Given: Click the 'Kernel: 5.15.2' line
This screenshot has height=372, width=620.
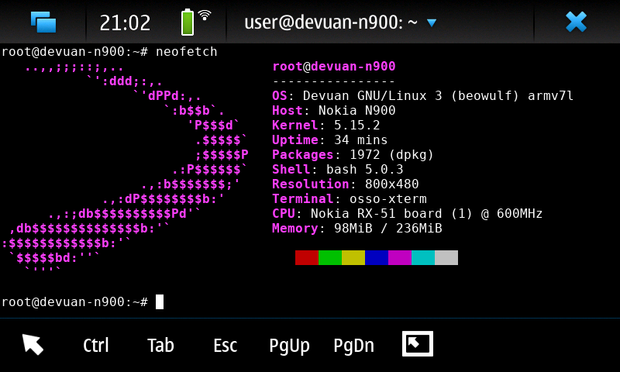Looking at the screenshot, I should click(326, 125).
